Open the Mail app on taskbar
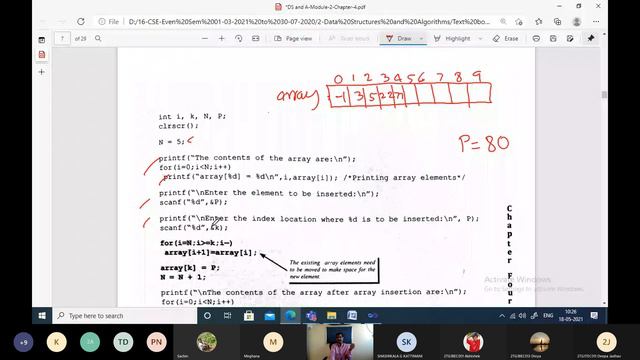 click(270, 316)
